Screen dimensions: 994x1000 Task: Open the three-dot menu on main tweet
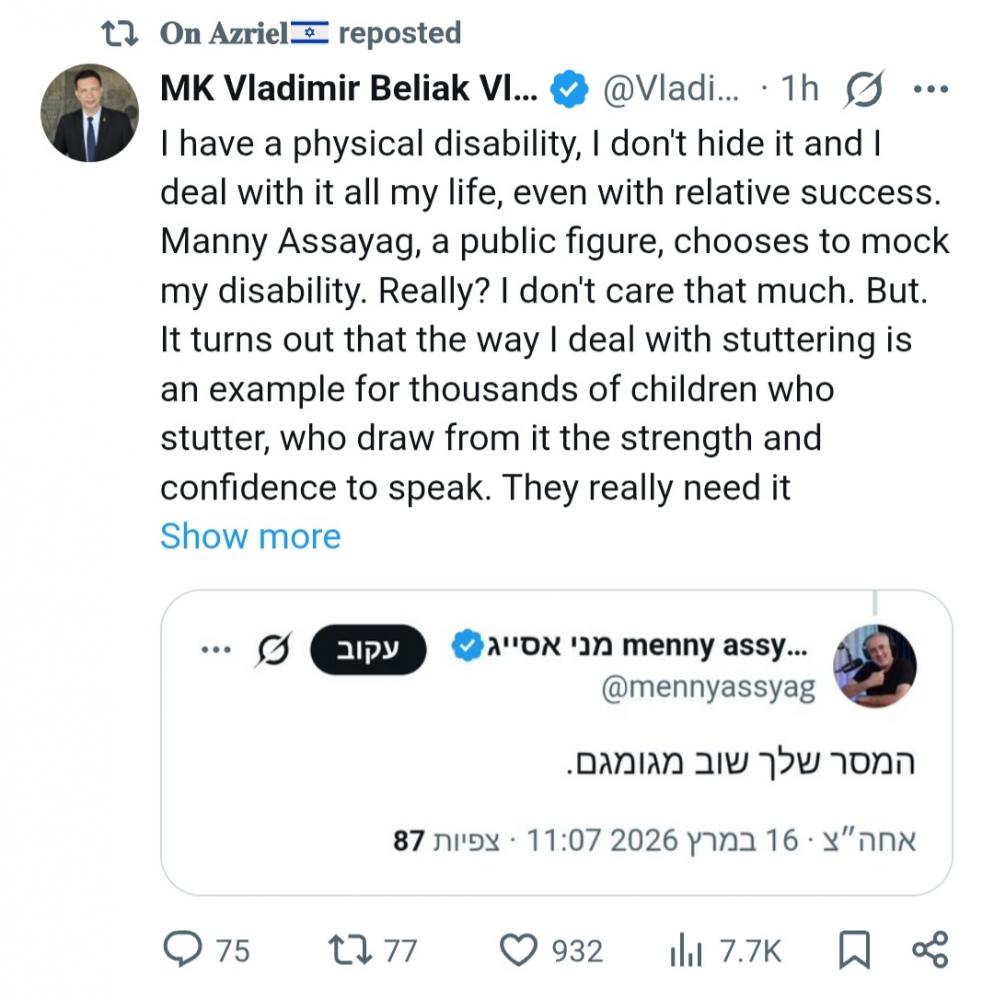[x=930, y=90]
